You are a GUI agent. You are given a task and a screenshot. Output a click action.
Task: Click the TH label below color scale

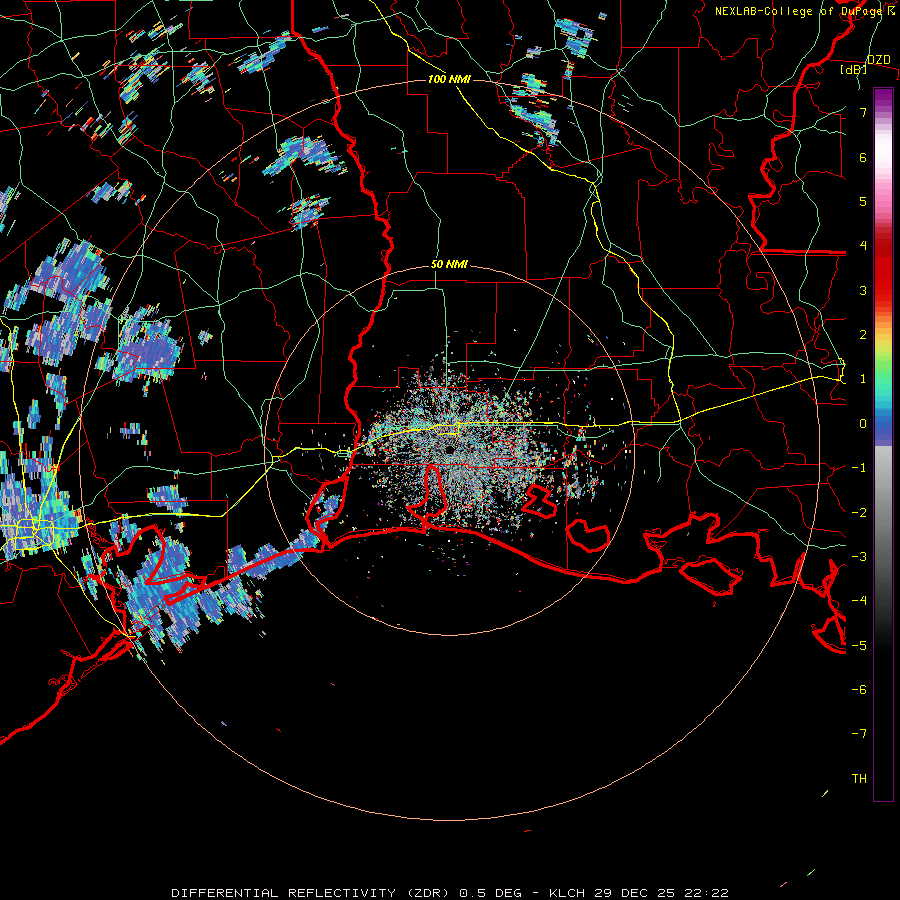coord(859,779)
